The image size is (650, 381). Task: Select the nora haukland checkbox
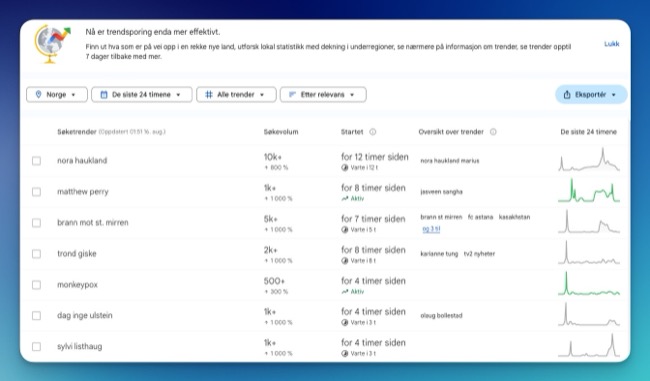pyautogui.click(x=36, y=160)
